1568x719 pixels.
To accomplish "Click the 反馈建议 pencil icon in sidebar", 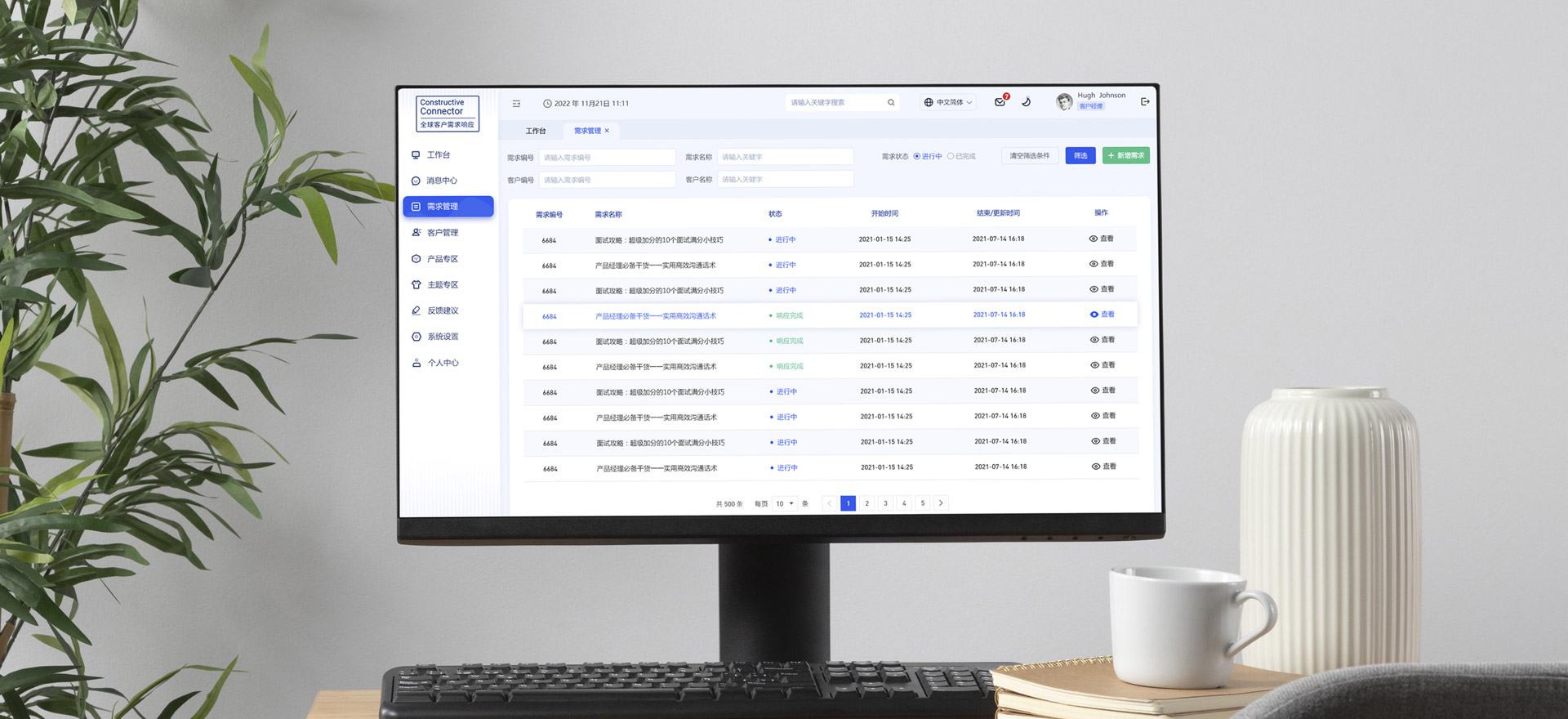I will [416, 310].
